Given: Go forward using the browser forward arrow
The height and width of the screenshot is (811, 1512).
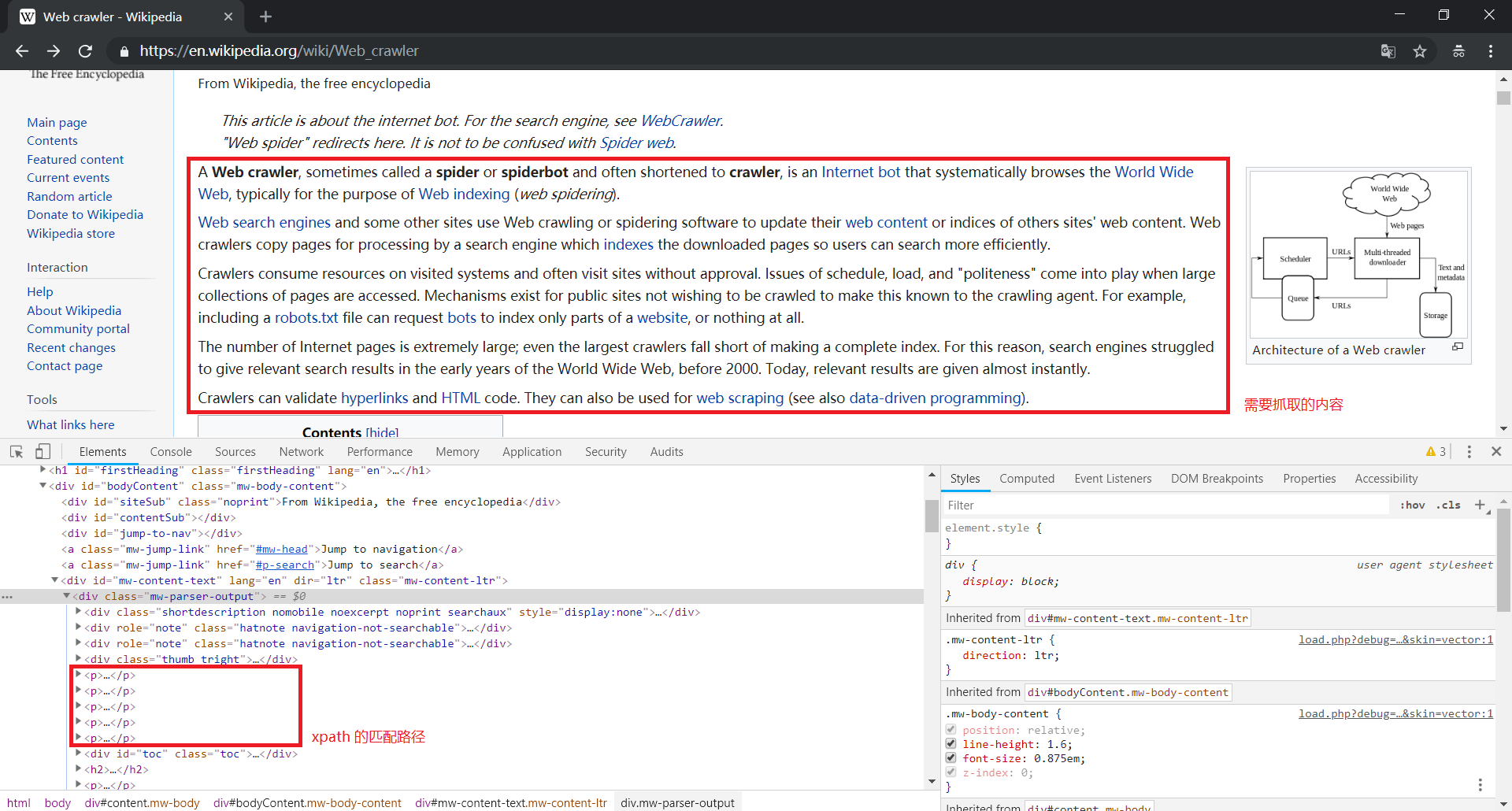Looking at the screenshot, I should [54, 51].
